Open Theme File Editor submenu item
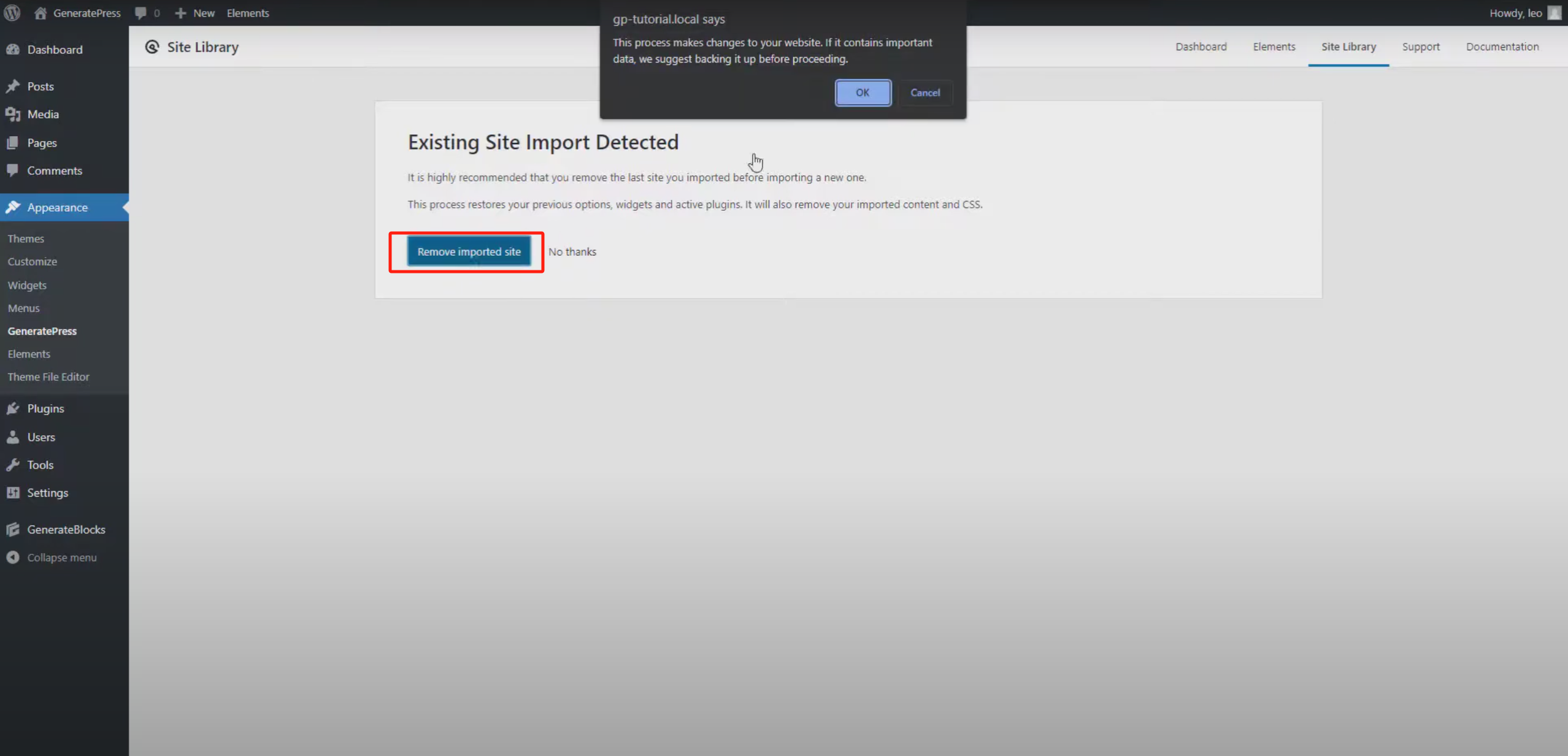 click(x=48, y=377)
